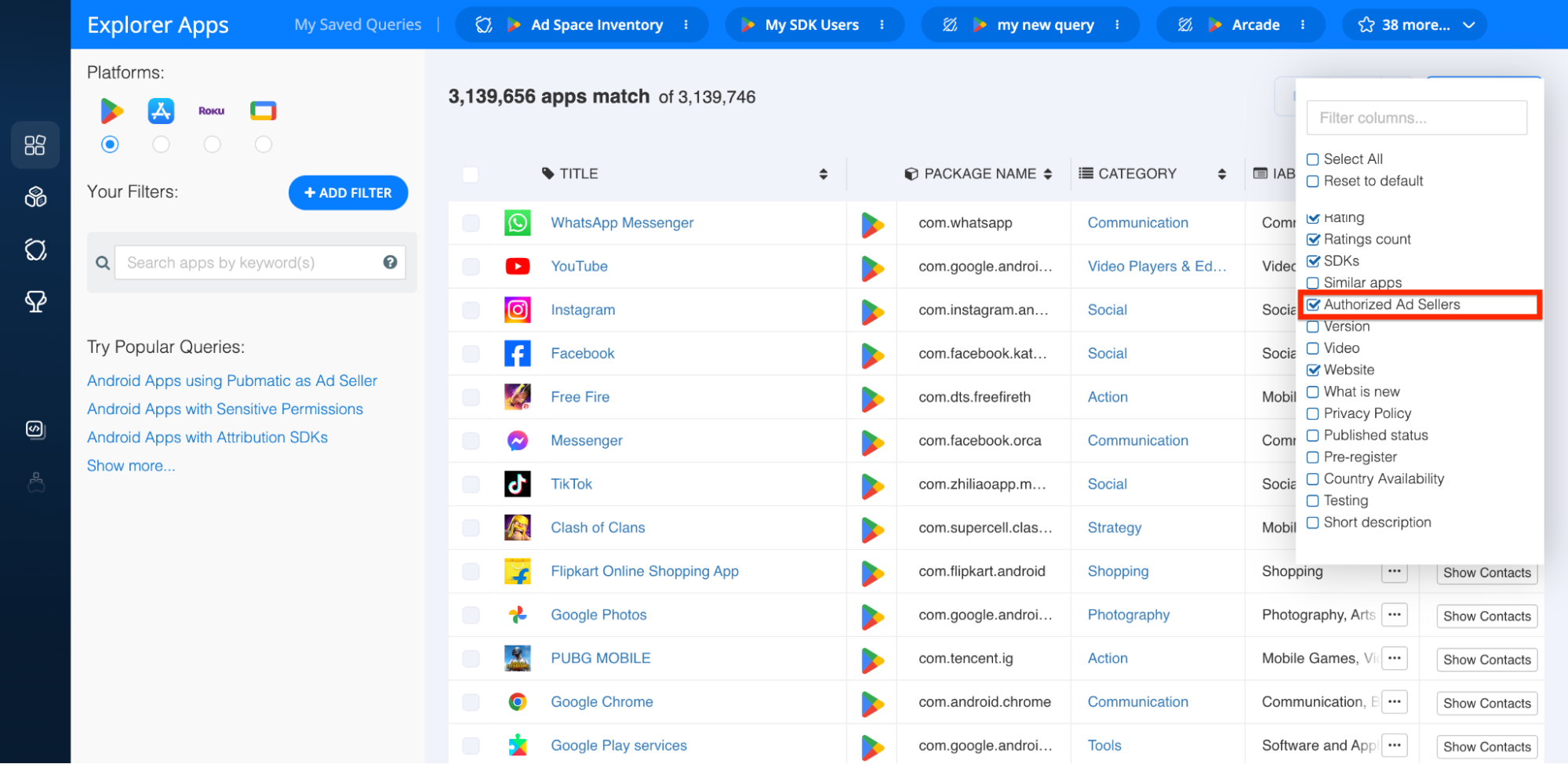Expand the 38 more saved queries dropdown
The image size is (1568, 764).
[1415, 25]
